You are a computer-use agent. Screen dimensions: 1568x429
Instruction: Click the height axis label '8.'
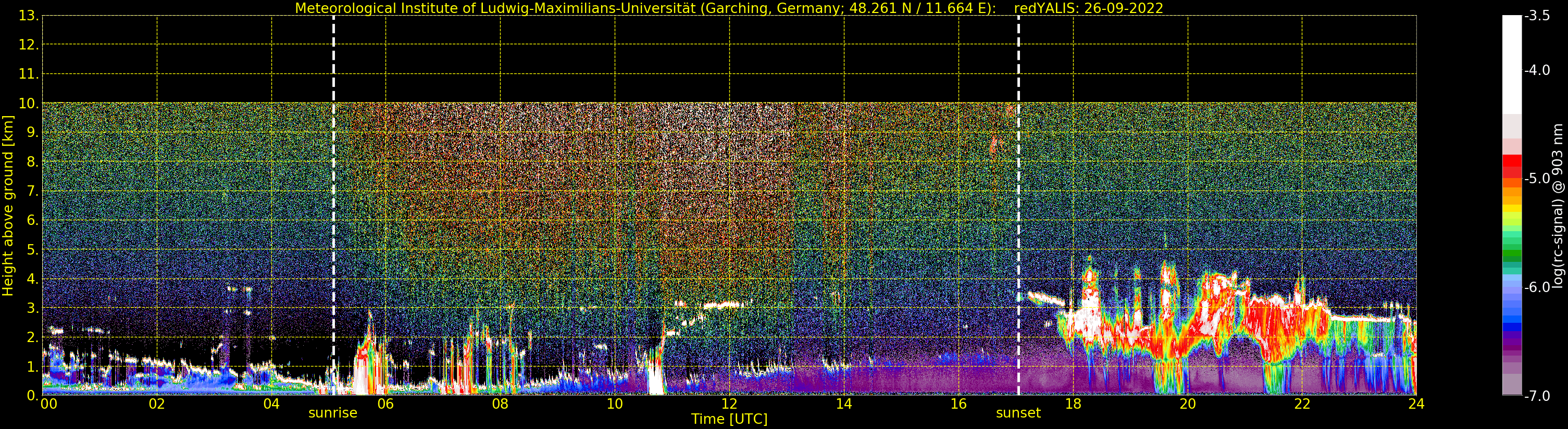[x=32, y=162]
